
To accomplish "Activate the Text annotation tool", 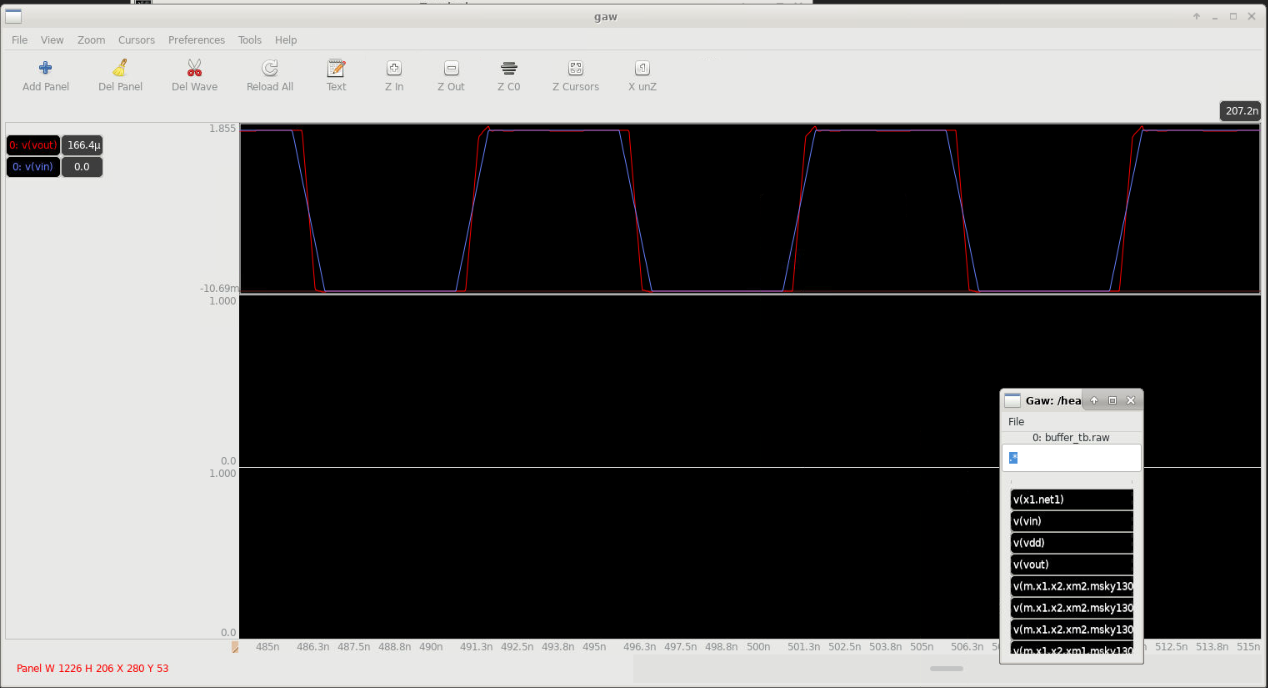I will tap(336, 68).
